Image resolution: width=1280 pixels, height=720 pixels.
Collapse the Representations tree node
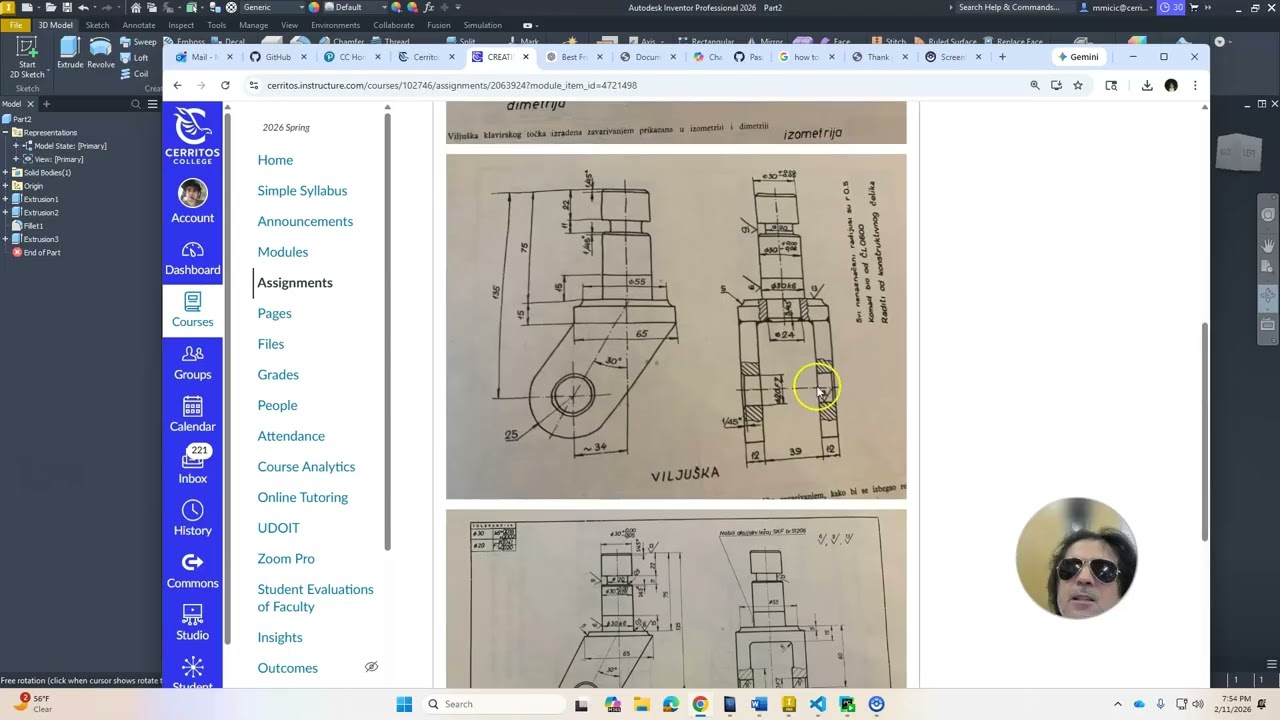(6, 133)
